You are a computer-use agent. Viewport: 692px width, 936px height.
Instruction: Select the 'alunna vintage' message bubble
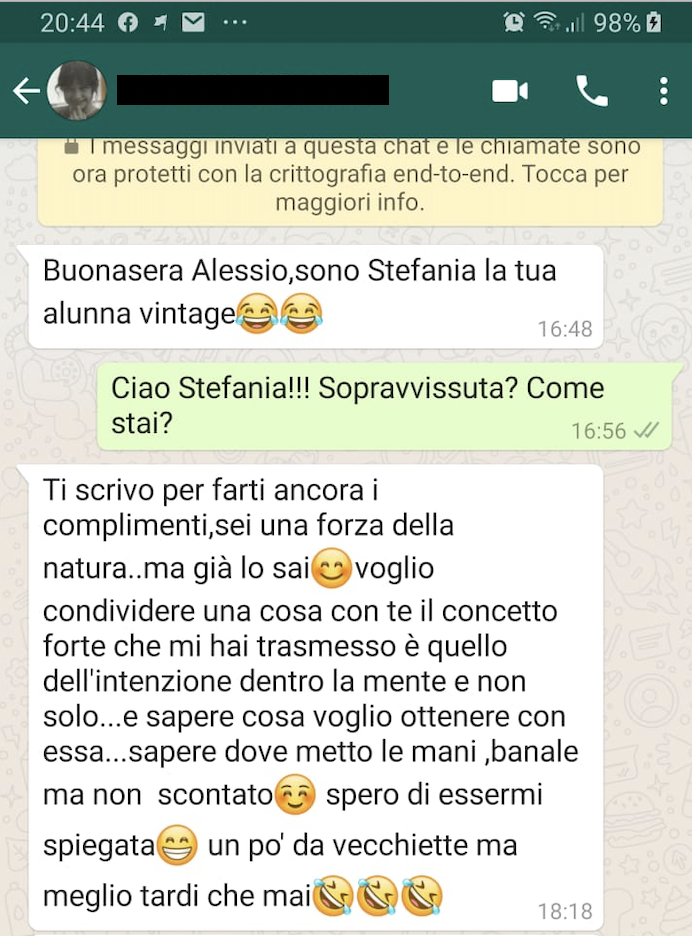pyautogui.click(x=316, y=297)
